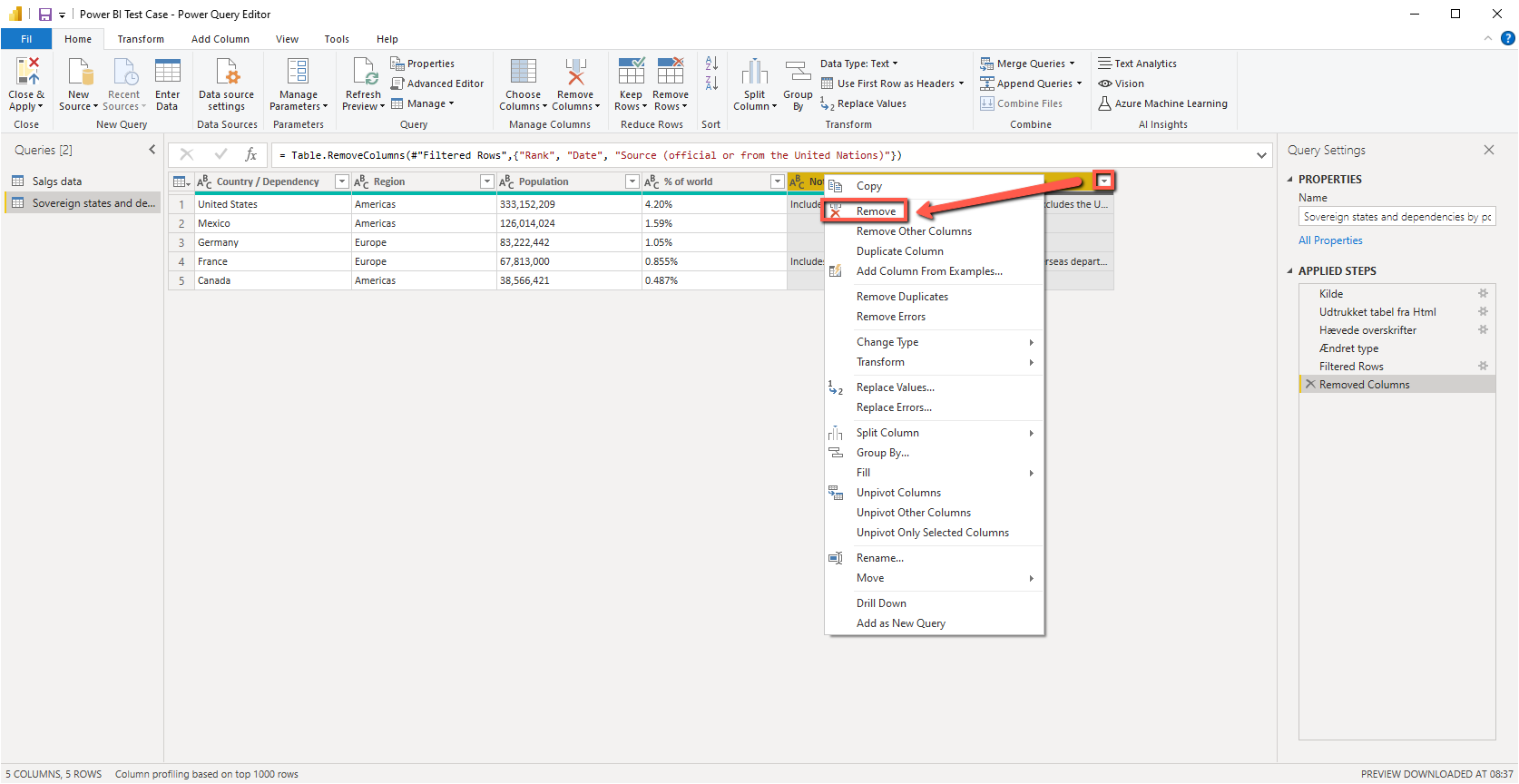Open Data source settings icon

(227, 71)
